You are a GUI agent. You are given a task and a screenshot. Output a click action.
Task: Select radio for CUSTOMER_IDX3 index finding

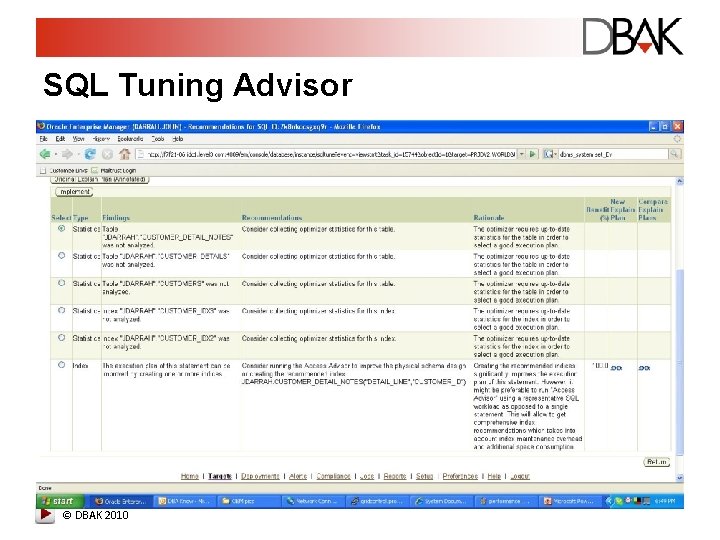point(62,310)
